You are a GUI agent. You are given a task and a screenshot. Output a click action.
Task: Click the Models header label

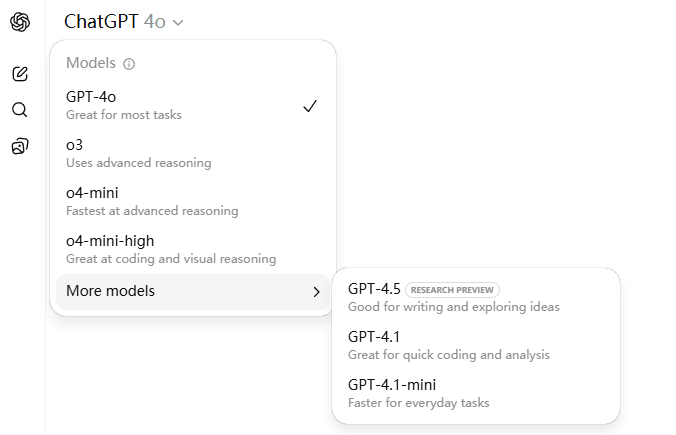(x=91, y=63)
